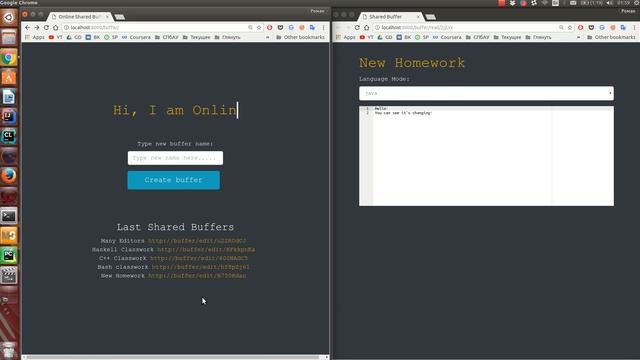Open СПбАУ bookmark folder in left window
Viewport: 640px width, 360px height.
click(x=167, y=37)
